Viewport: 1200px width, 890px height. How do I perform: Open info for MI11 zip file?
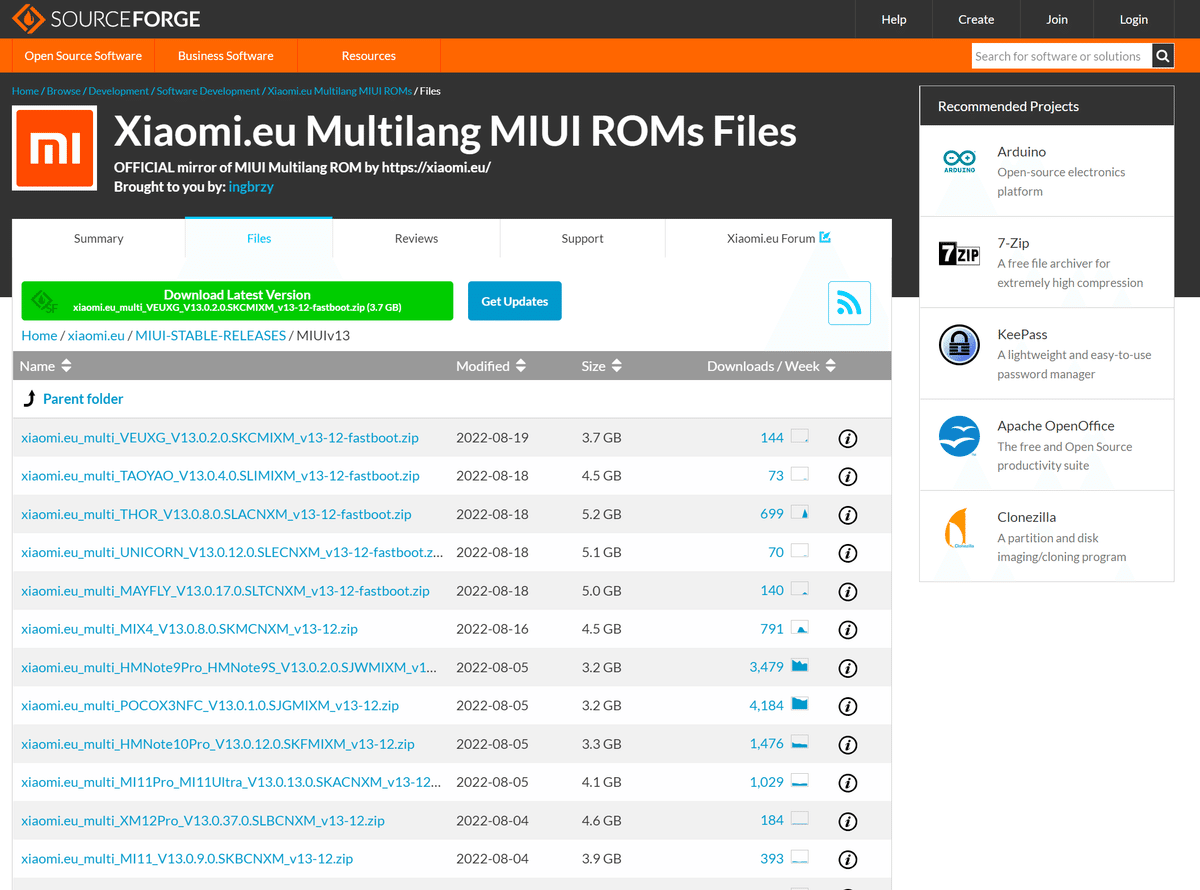[848, 859]
